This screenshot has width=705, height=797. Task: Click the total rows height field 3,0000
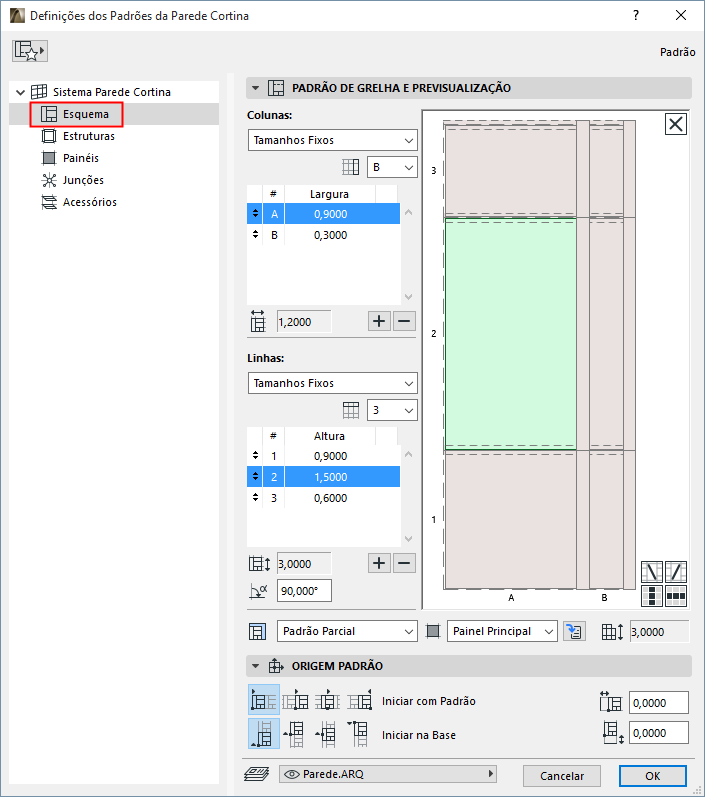304,564
